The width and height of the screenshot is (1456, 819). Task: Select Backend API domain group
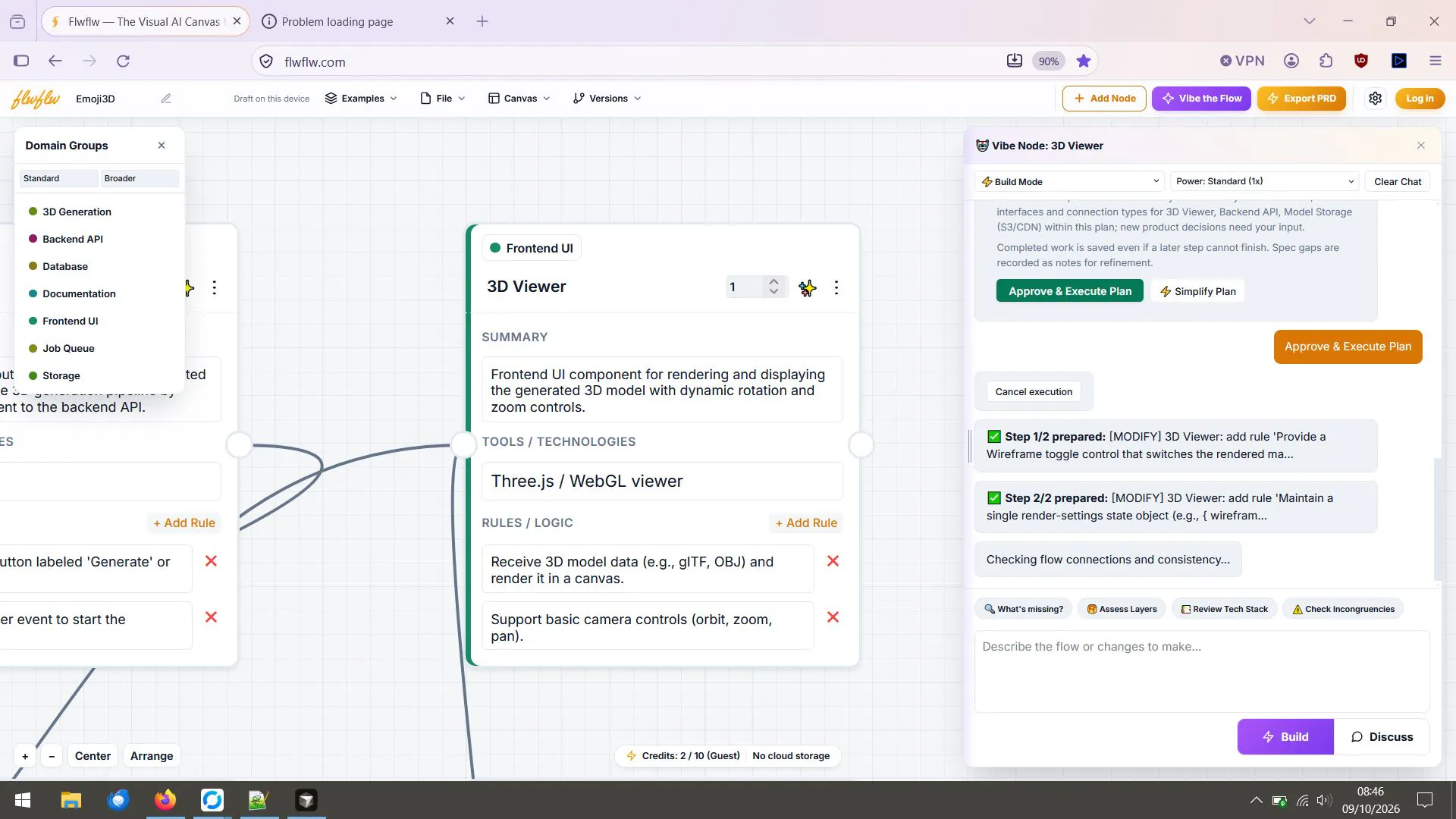[x=72, y=239]
